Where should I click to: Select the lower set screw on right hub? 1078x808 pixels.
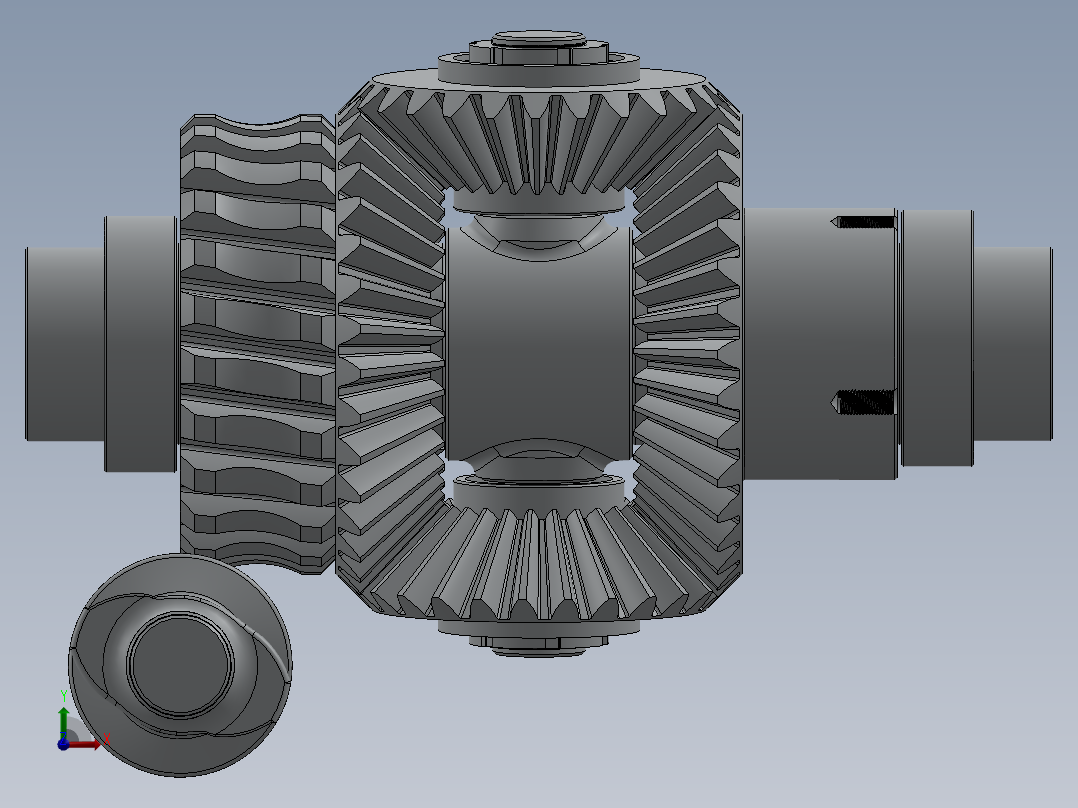(x=863, y=402)
